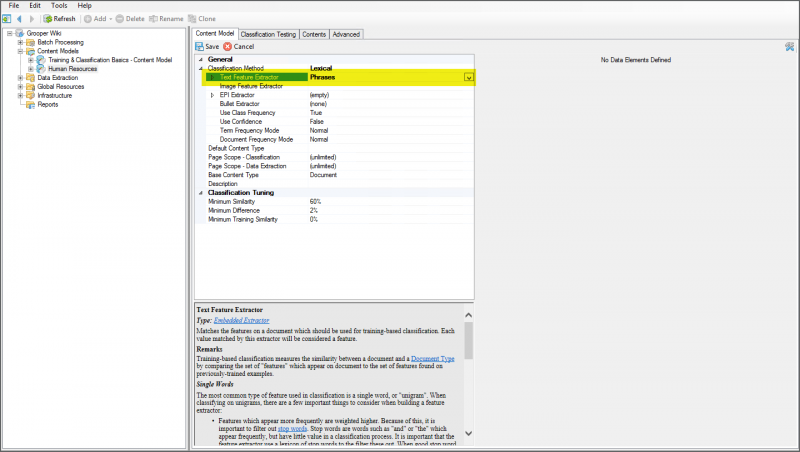Open the Document Type help link
800x452 pixels.
433,359
